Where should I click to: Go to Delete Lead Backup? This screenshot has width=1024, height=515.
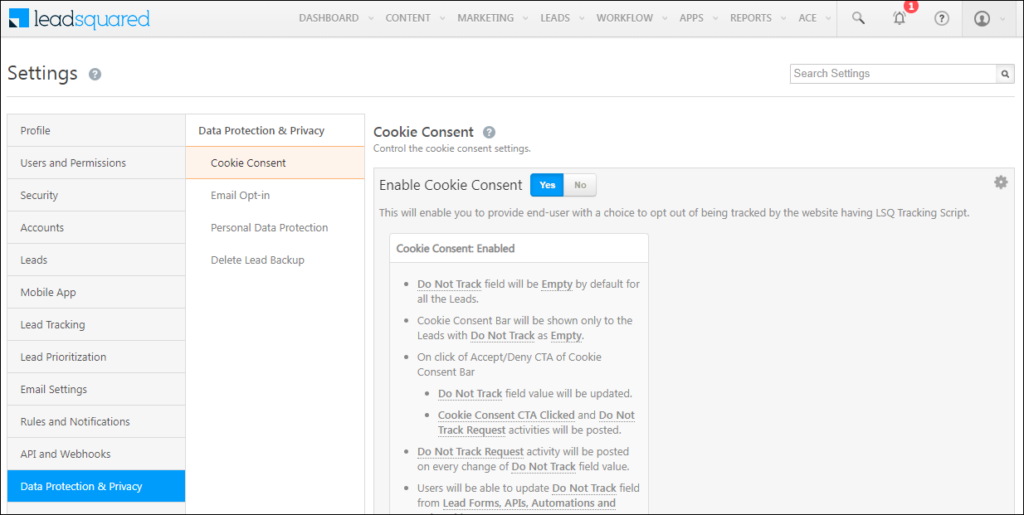pos(257,260)
